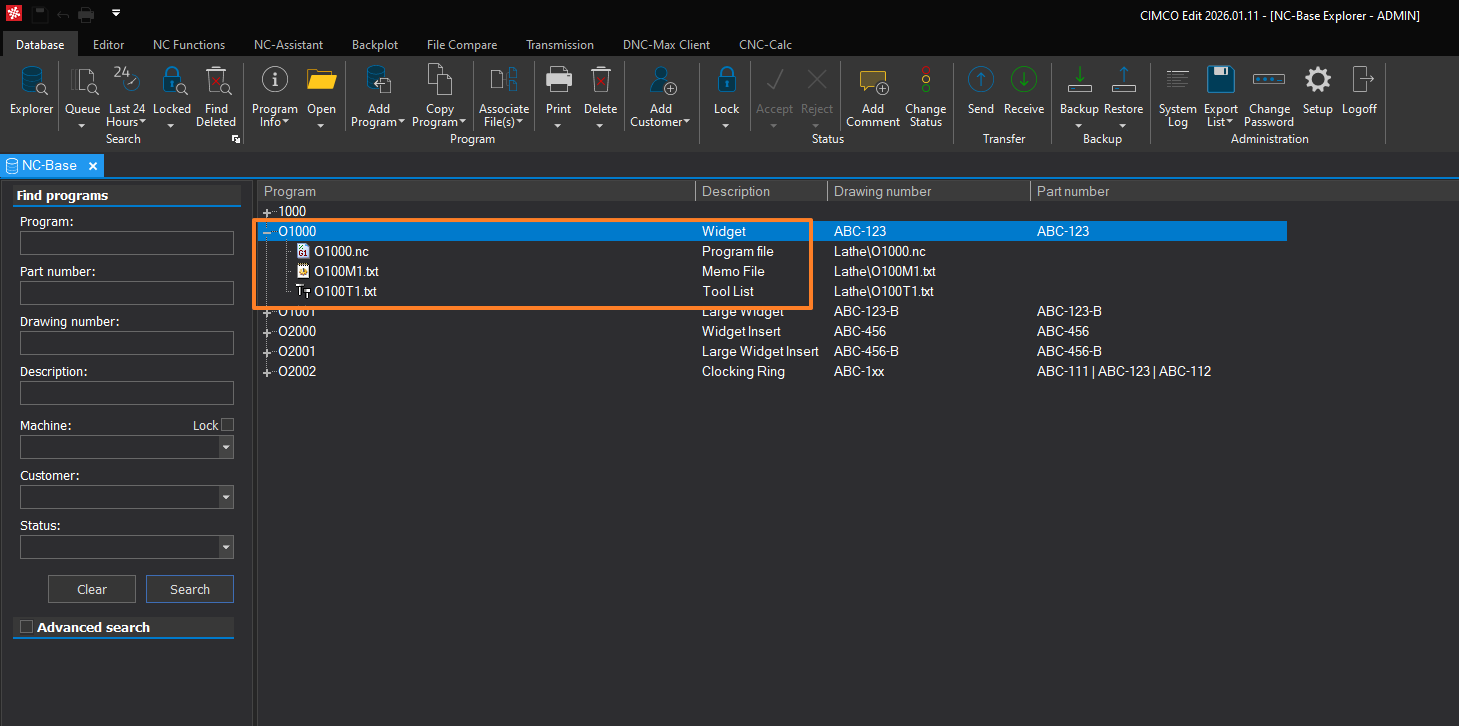The height and width of the screenshot is (726, 1459).
Task: Open the CNC-Calc tab
Action: (765, 44)
